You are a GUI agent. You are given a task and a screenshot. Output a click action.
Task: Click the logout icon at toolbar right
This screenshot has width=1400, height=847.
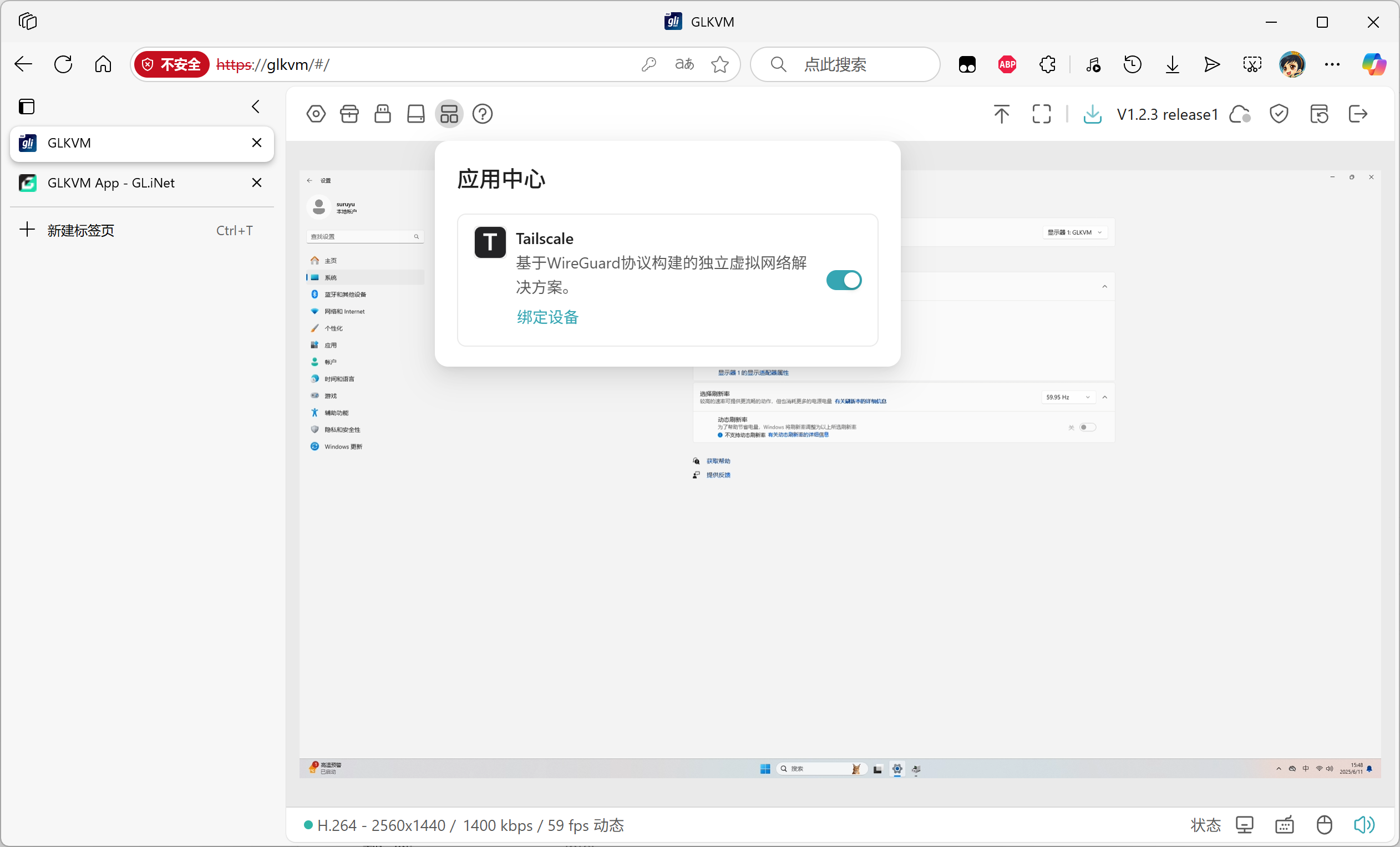(1357, 114)
